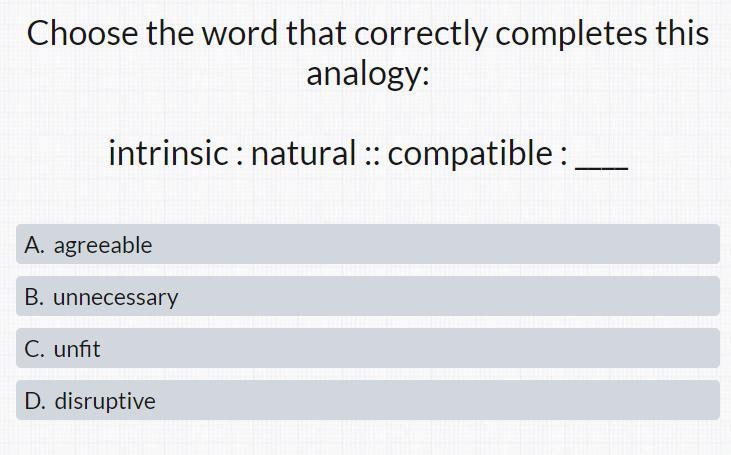The image size is (731, 455).
Task: Click the word intrinsic in the analogy
Action: [x=168, y=153]
